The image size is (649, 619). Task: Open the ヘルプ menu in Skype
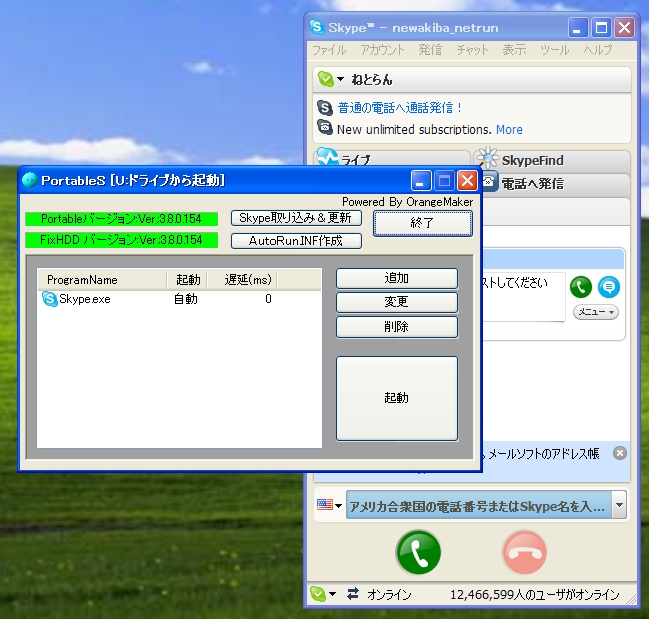598,50
